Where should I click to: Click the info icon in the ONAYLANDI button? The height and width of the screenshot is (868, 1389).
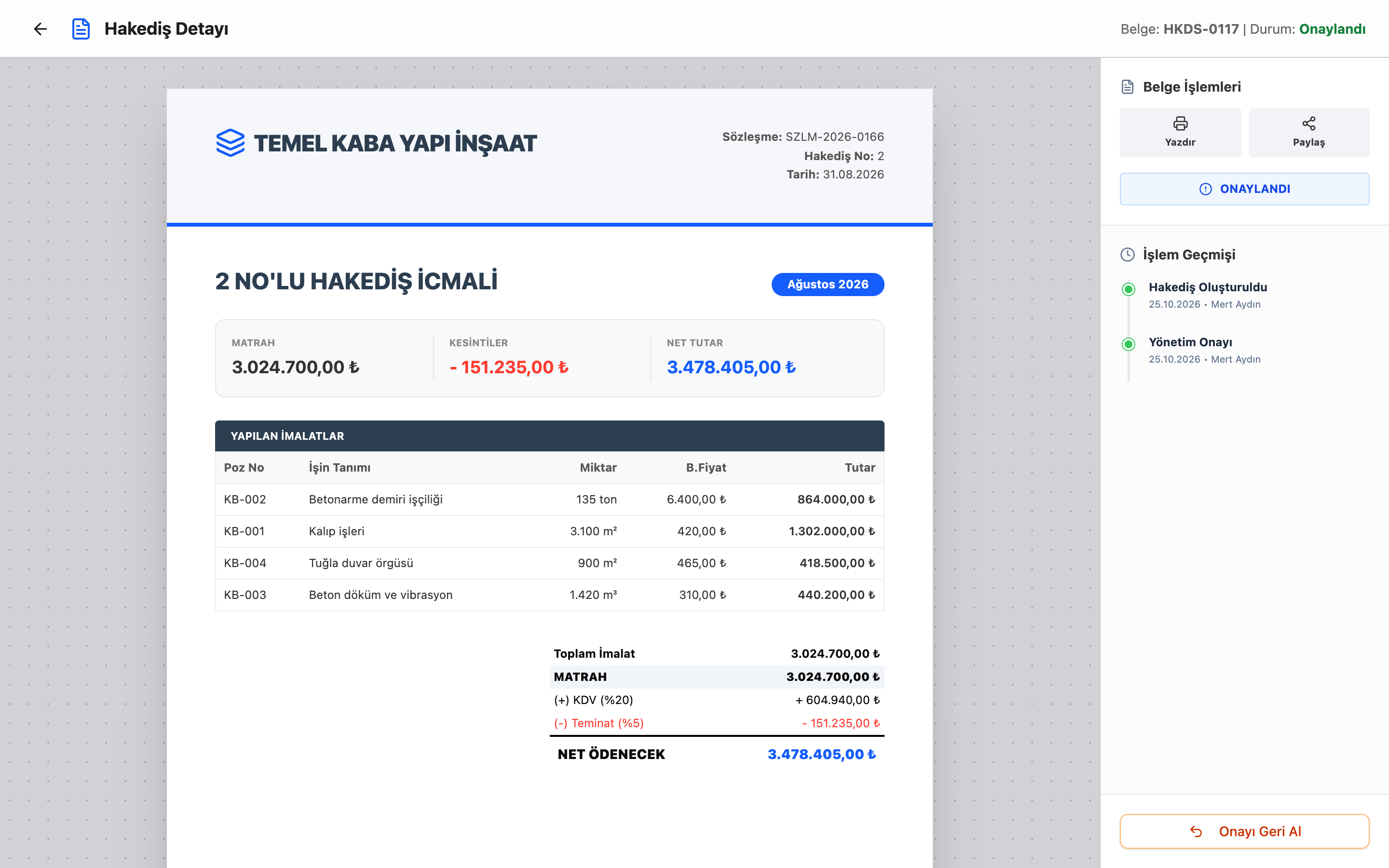point(1205,189)
